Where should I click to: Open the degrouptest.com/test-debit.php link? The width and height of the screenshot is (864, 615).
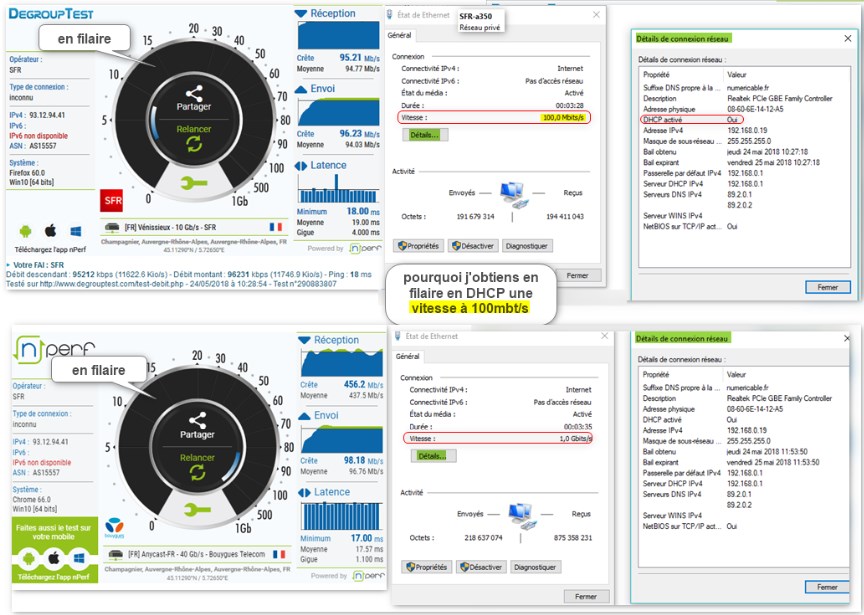pyautogui.click(x=111, y=284)
